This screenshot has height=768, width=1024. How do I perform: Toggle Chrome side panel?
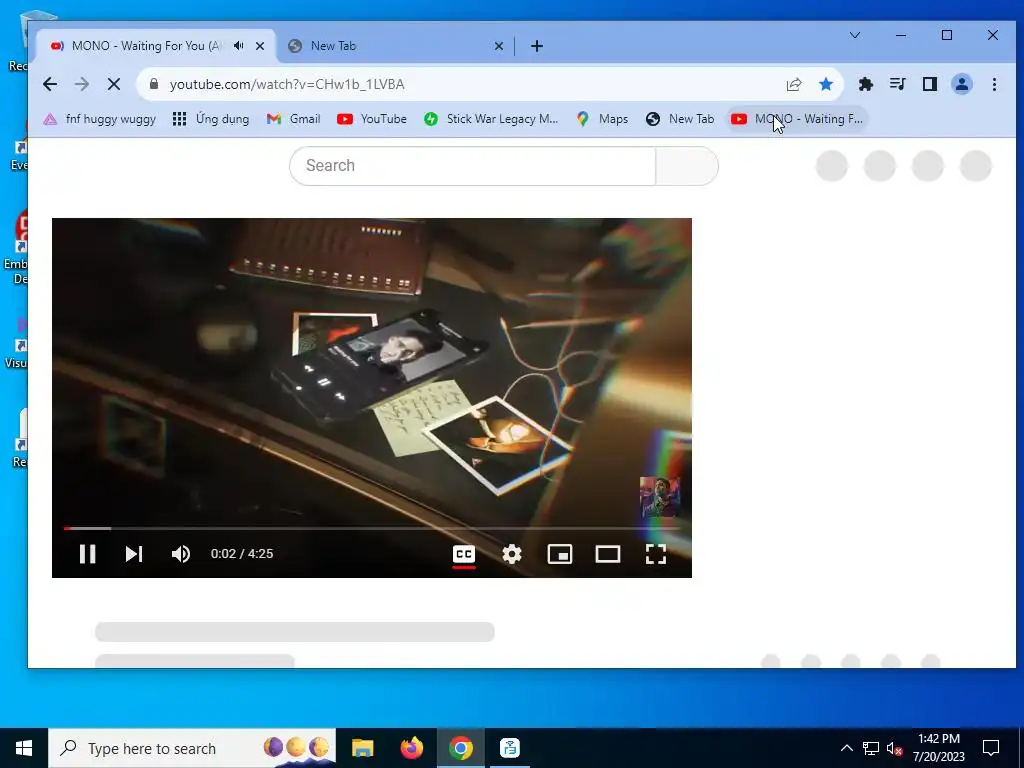[x=929, y=84]
